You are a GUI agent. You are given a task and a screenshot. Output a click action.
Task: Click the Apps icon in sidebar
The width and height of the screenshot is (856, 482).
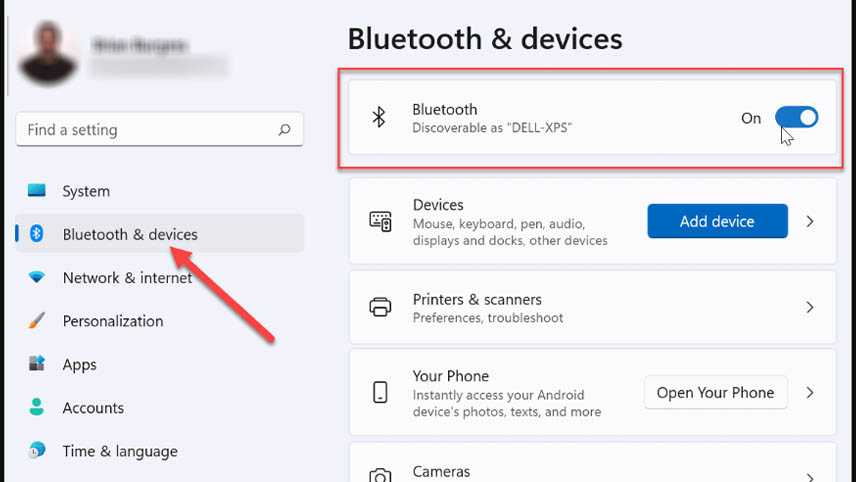(37, 364)
